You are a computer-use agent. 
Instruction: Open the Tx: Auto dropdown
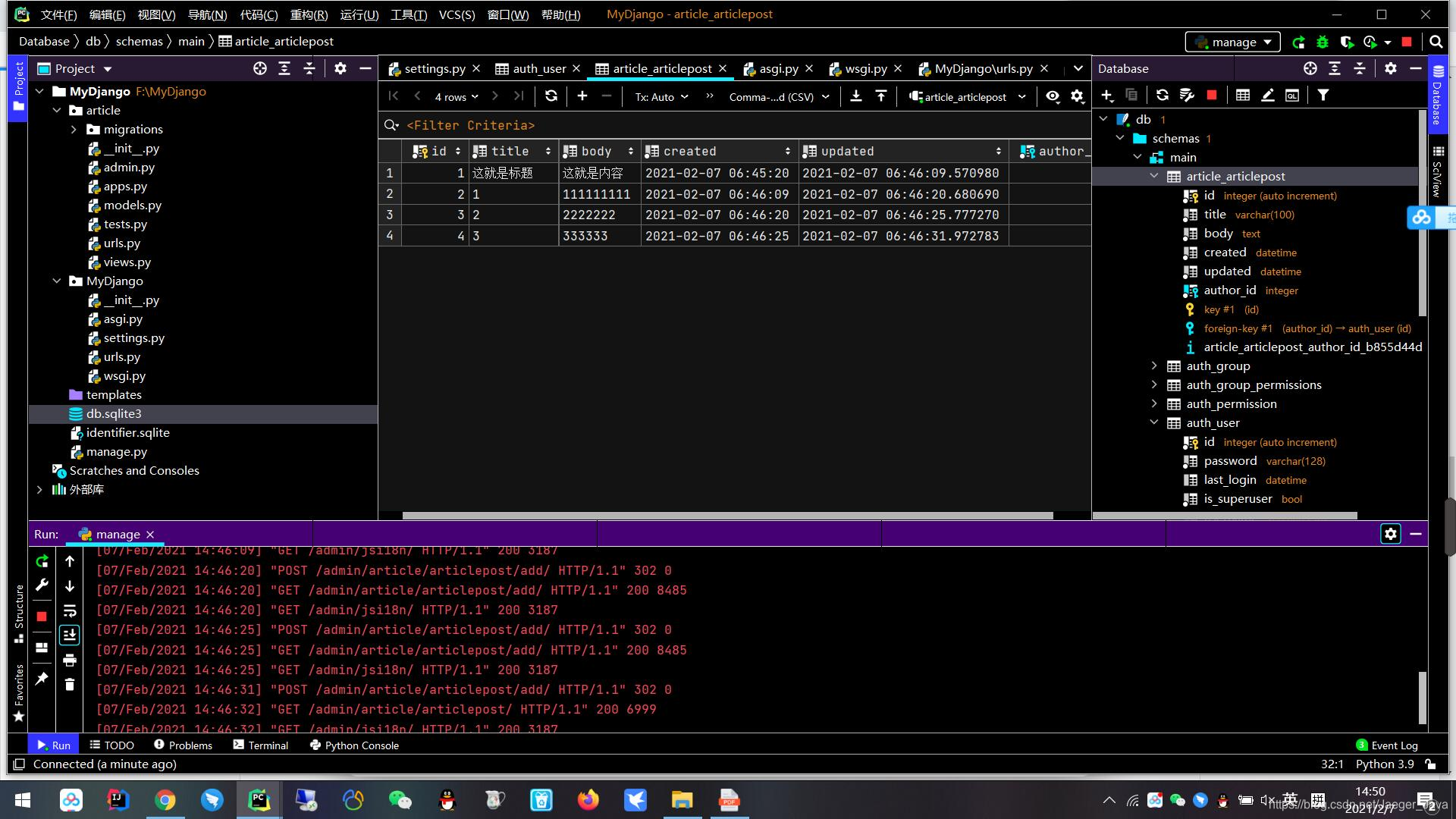(x=661, y=97)
